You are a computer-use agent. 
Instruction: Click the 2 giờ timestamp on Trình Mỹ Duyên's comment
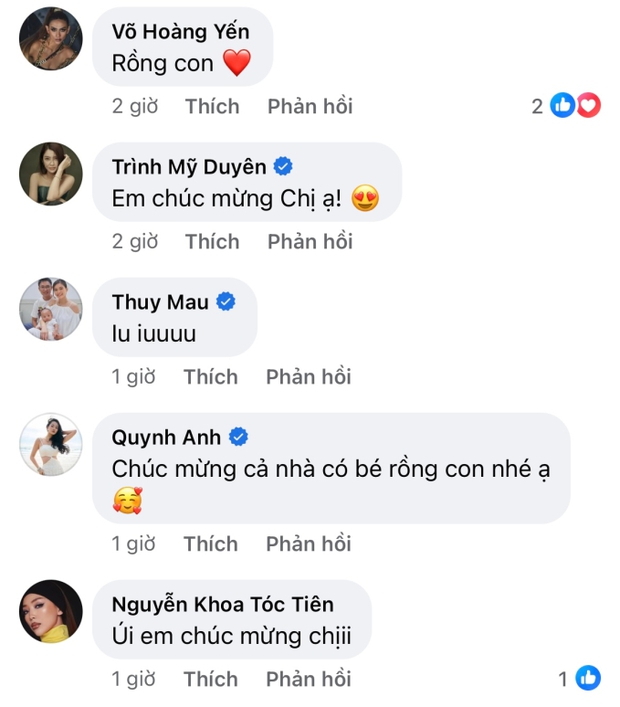coord(135,241)
